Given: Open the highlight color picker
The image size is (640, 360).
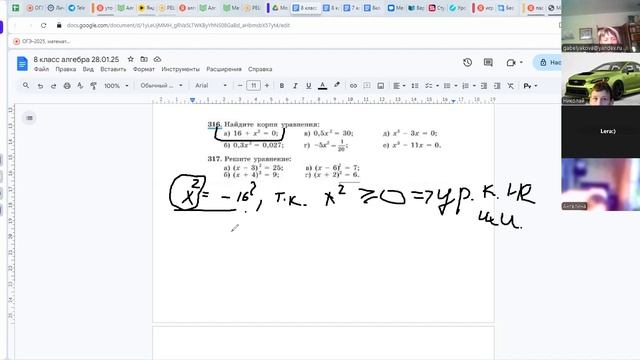Looking at the screenshot, I should point(337,85).
